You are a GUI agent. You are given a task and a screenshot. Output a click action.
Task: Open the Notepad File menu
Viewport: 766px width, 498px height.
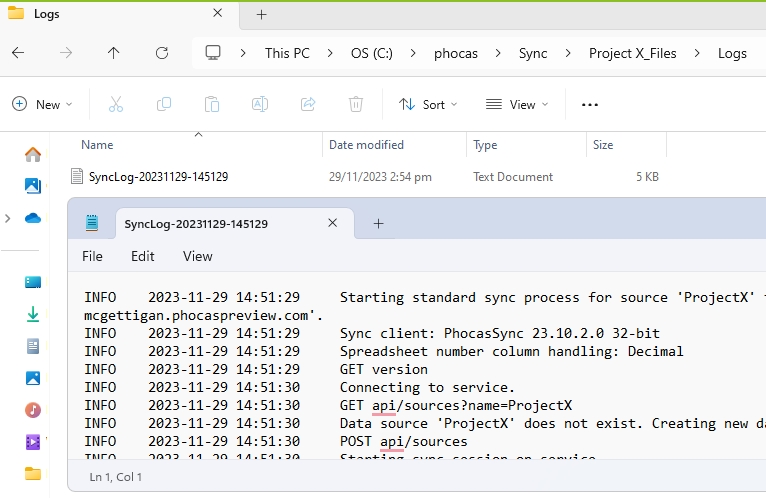pos(92,256)
